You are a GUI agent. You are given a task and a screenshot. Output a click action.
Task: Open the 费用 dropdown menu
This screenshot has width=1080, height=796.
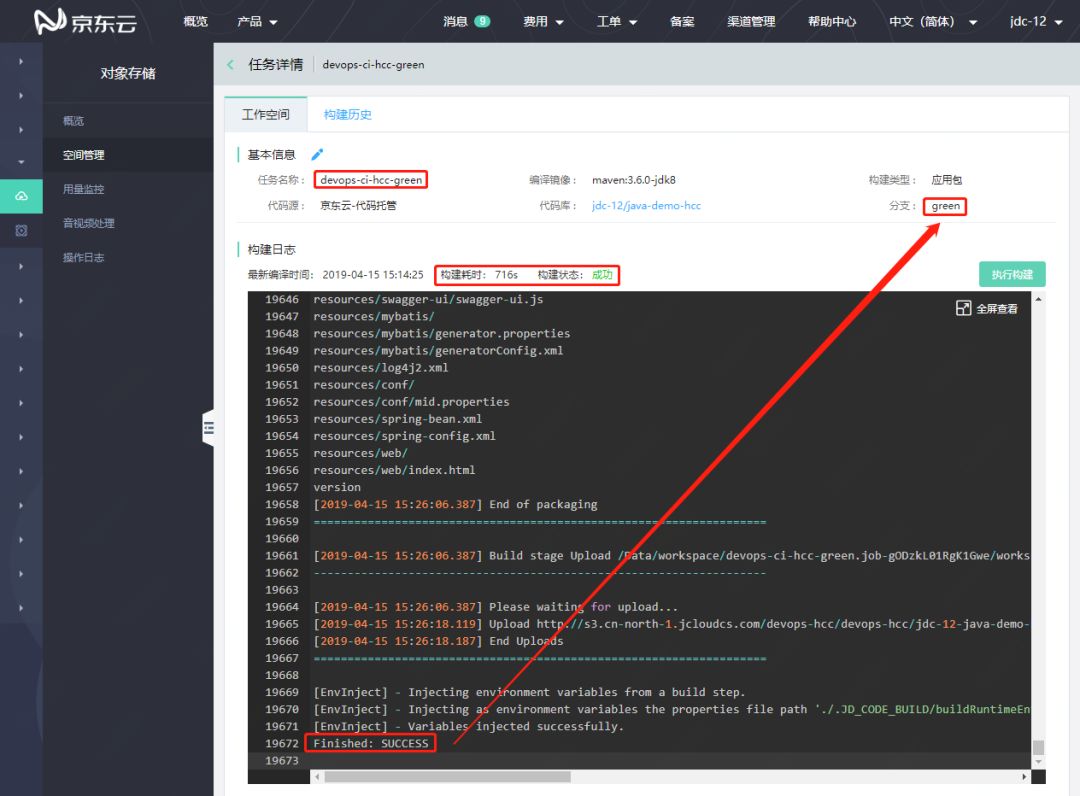tap(543, 21)
